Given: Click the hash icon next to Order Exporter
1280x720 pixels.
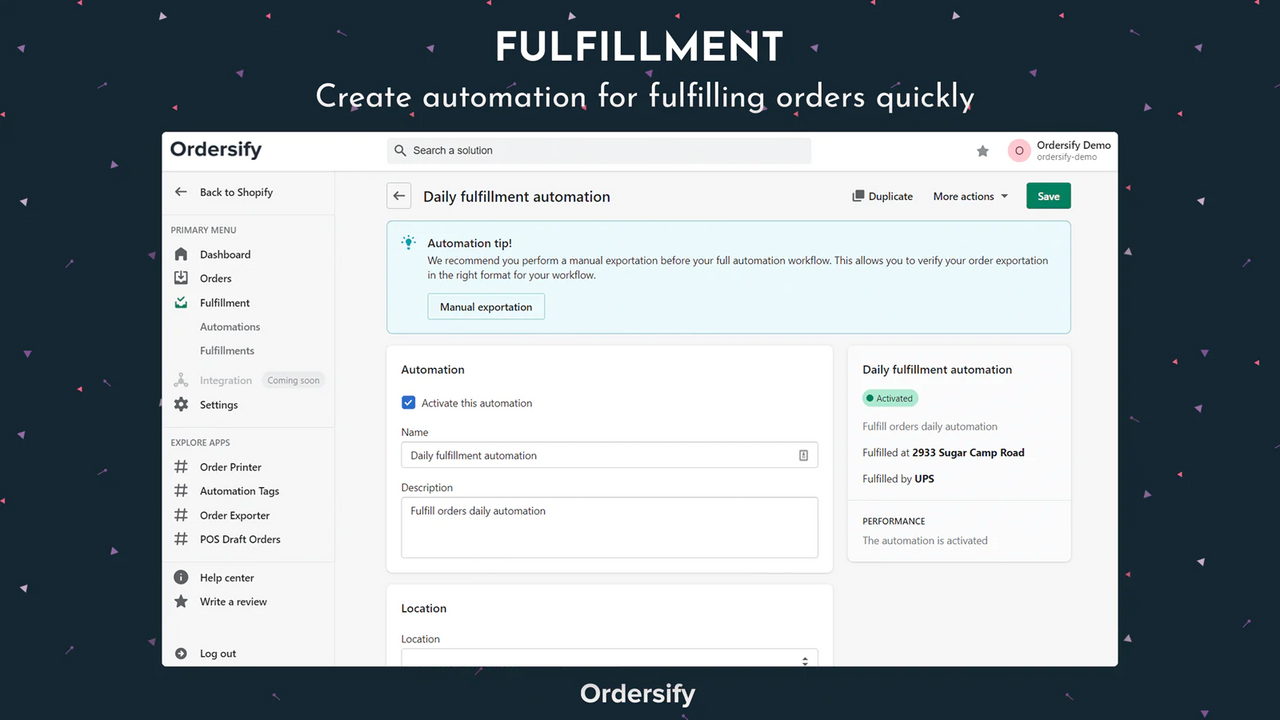Looking at the screenshot, I should coord(181,515).
